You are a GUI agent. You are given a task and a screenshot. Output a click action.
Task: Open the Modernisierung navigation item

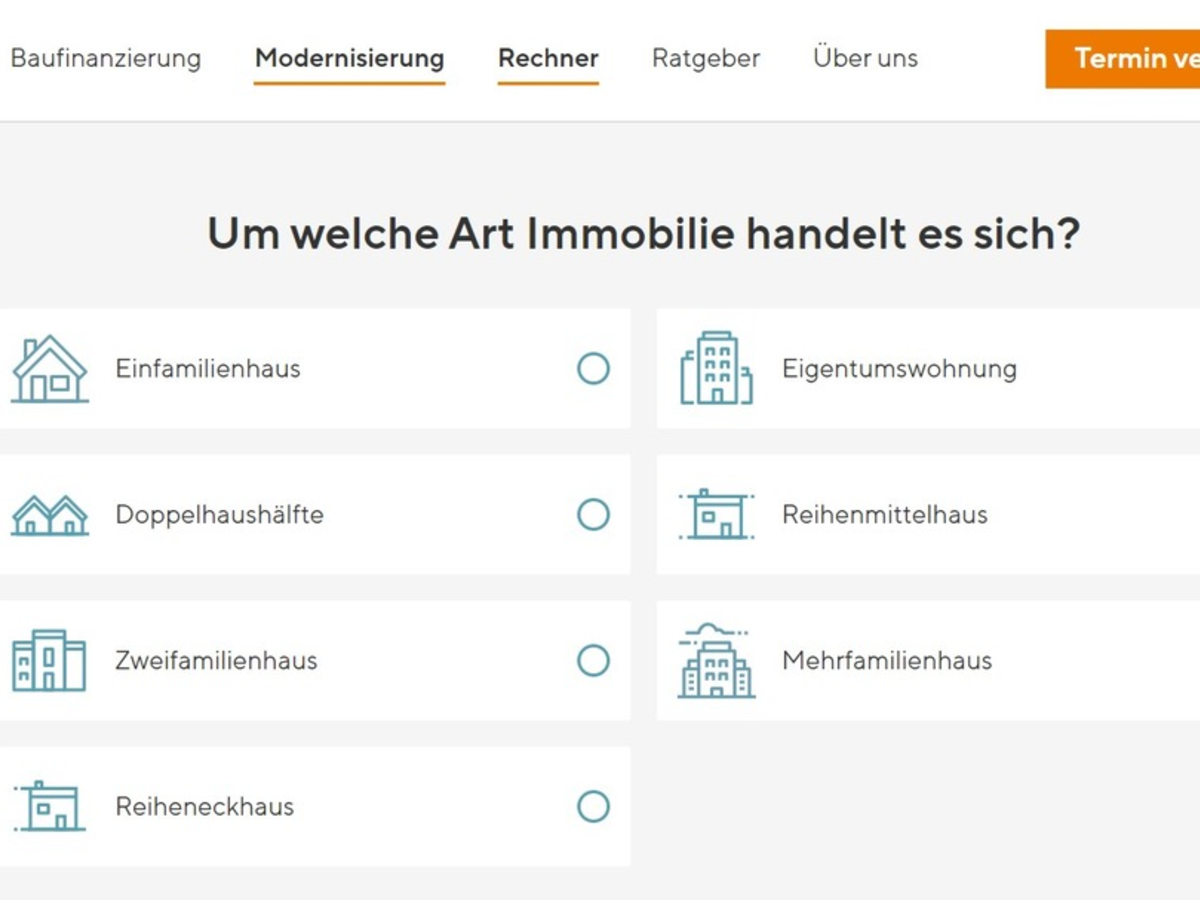[349, 58]
